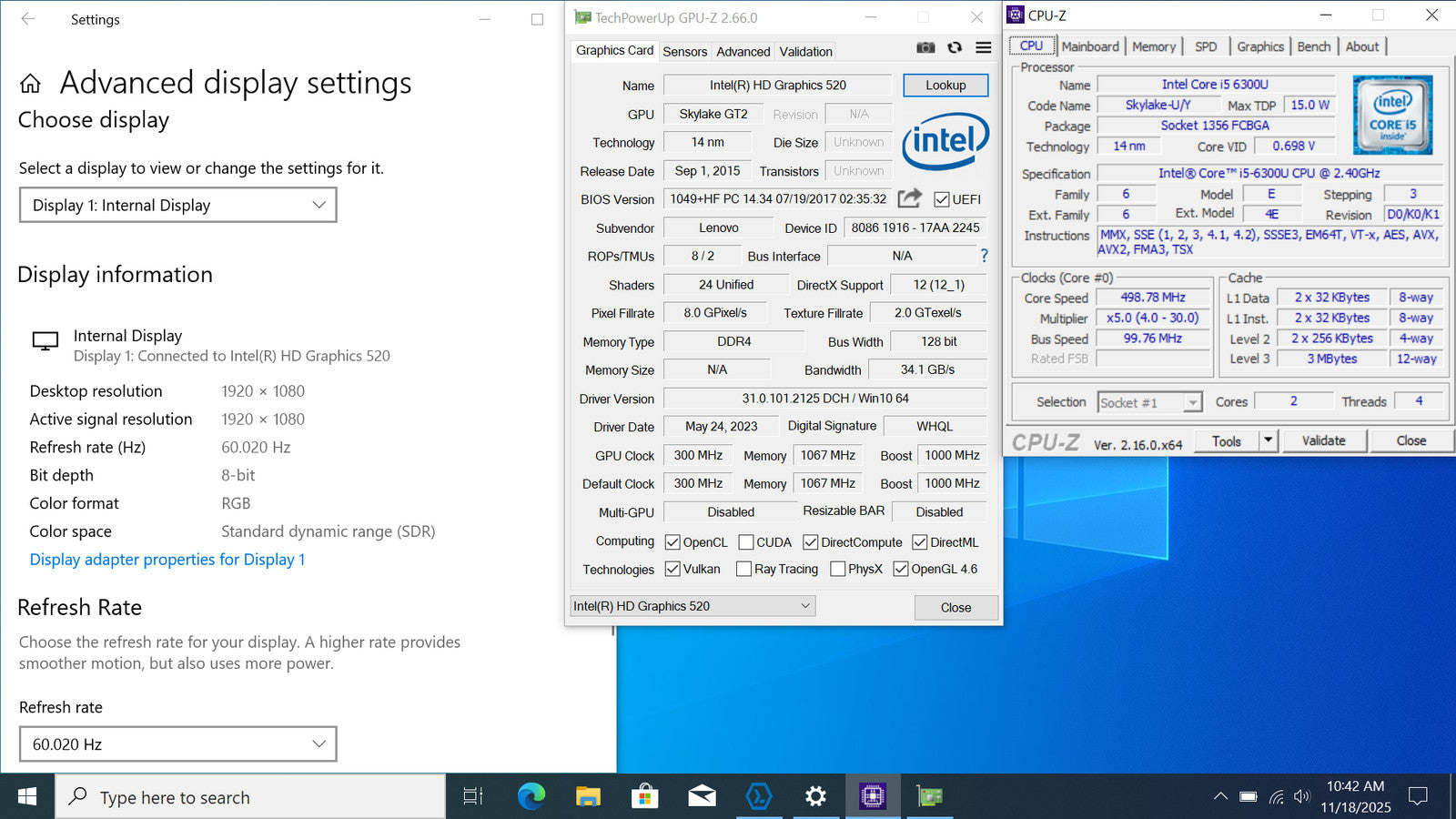The image size is (1456, 819).
Task: Switch to the Sensors tab in GPU-Z
Action: [684, 52]
